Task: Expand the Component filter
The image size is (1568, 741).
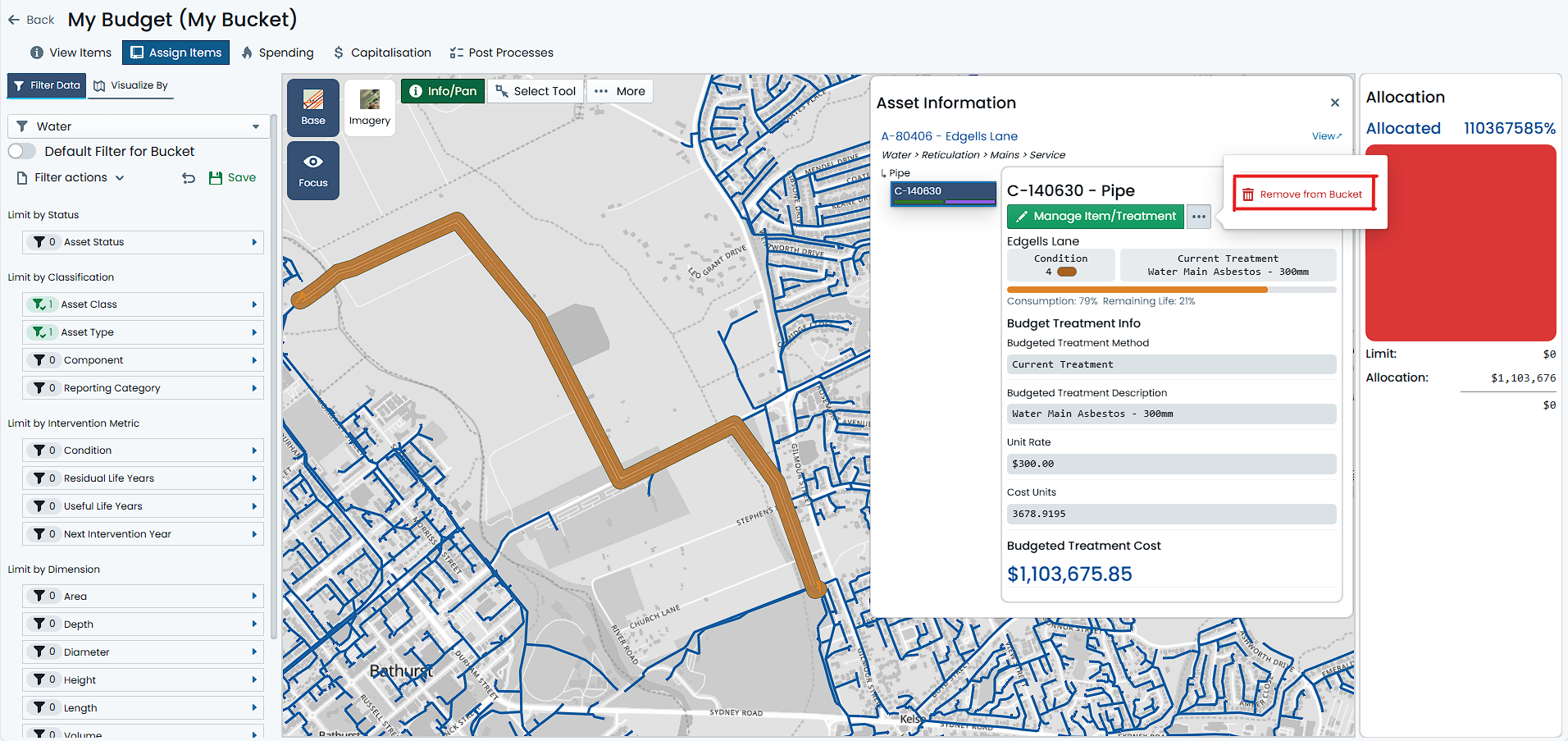Action: 144,360
